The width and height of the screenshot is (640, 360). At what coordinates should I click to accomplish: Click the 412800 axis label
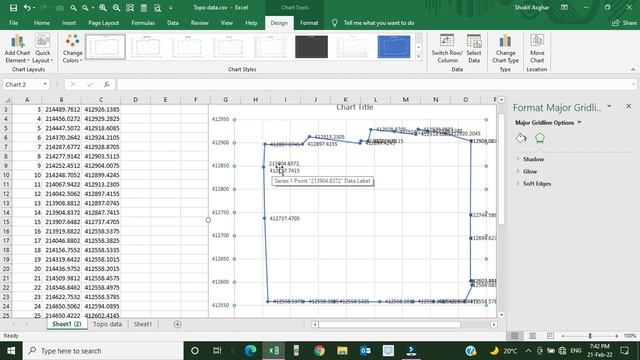tap(220, 189)
